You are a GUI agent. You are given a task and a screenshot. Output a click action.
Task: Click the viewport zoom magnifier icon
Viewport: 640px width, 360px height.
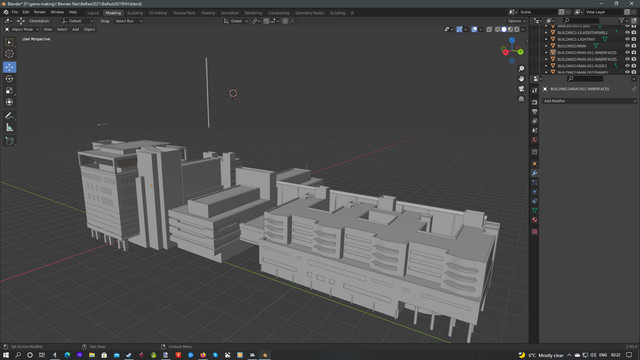(521, 69)
